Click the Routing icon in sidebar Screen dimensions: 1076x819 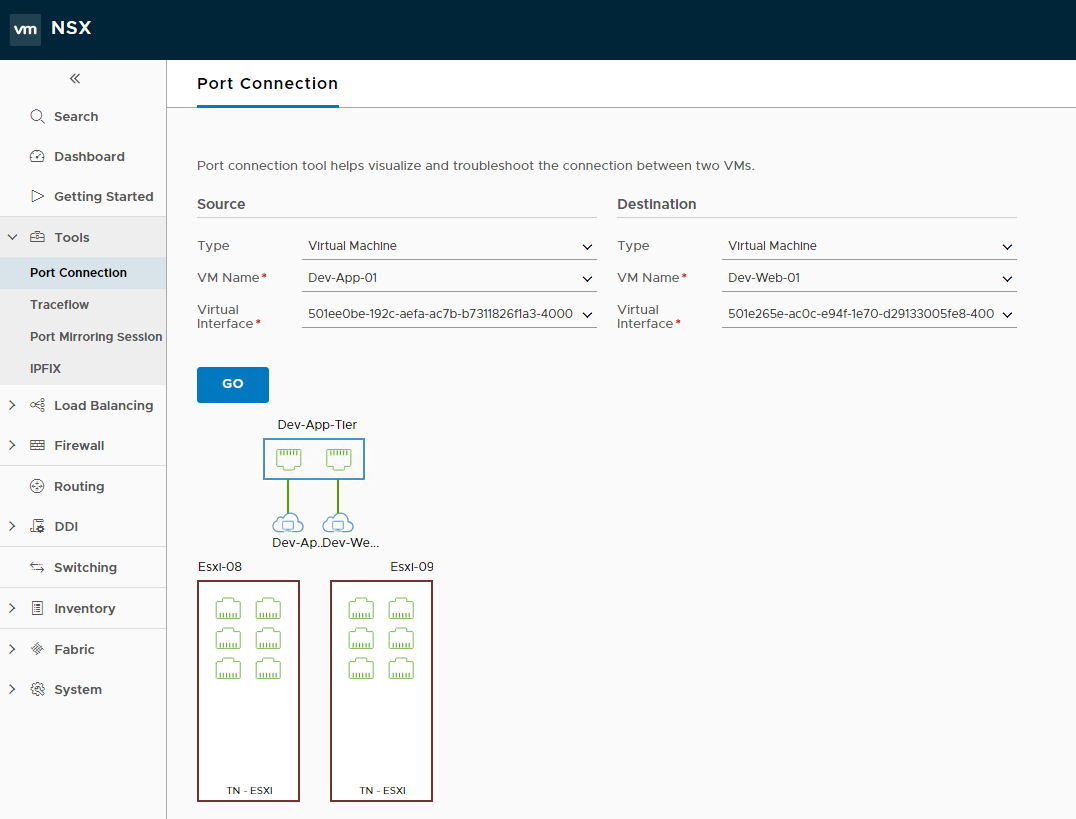click(38, 487)
